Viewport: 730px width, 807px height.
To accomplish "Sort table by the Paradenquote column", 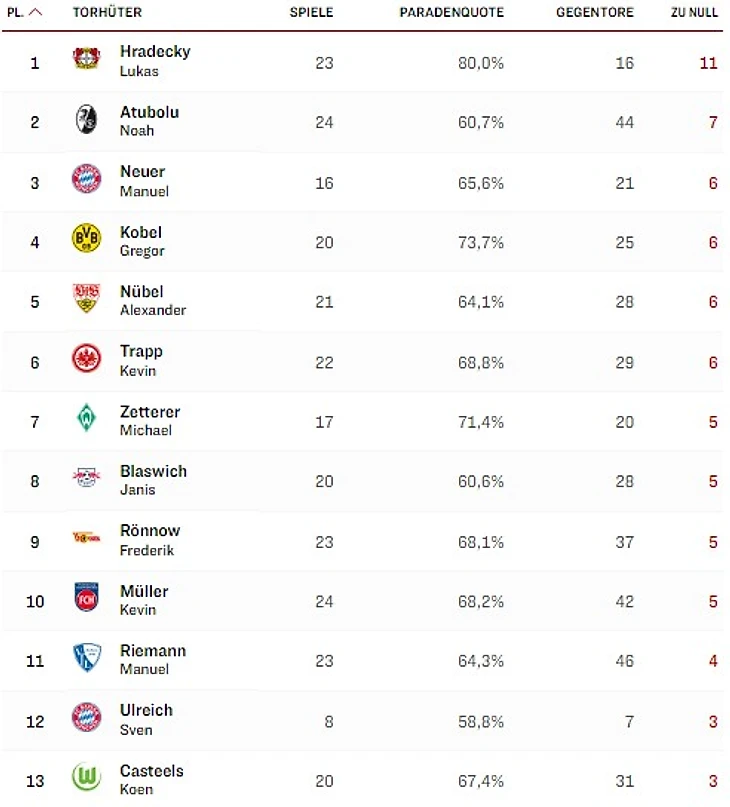I will pos(451,13).
